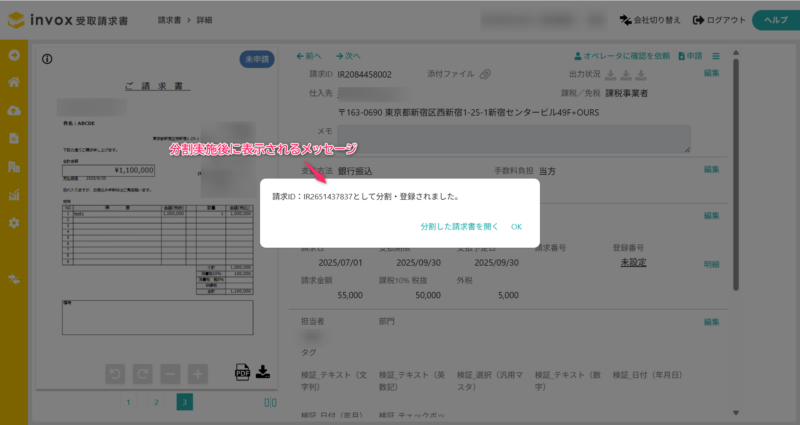Screen dimensions: 800x425
Task: Select page 3 of the preview
Action: [185, 402]
